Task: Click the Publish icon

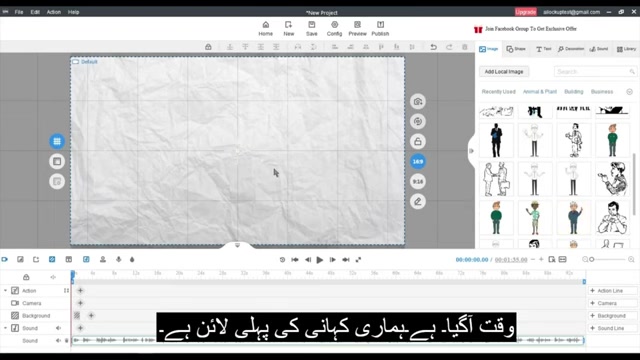Action: click(380, 25)
